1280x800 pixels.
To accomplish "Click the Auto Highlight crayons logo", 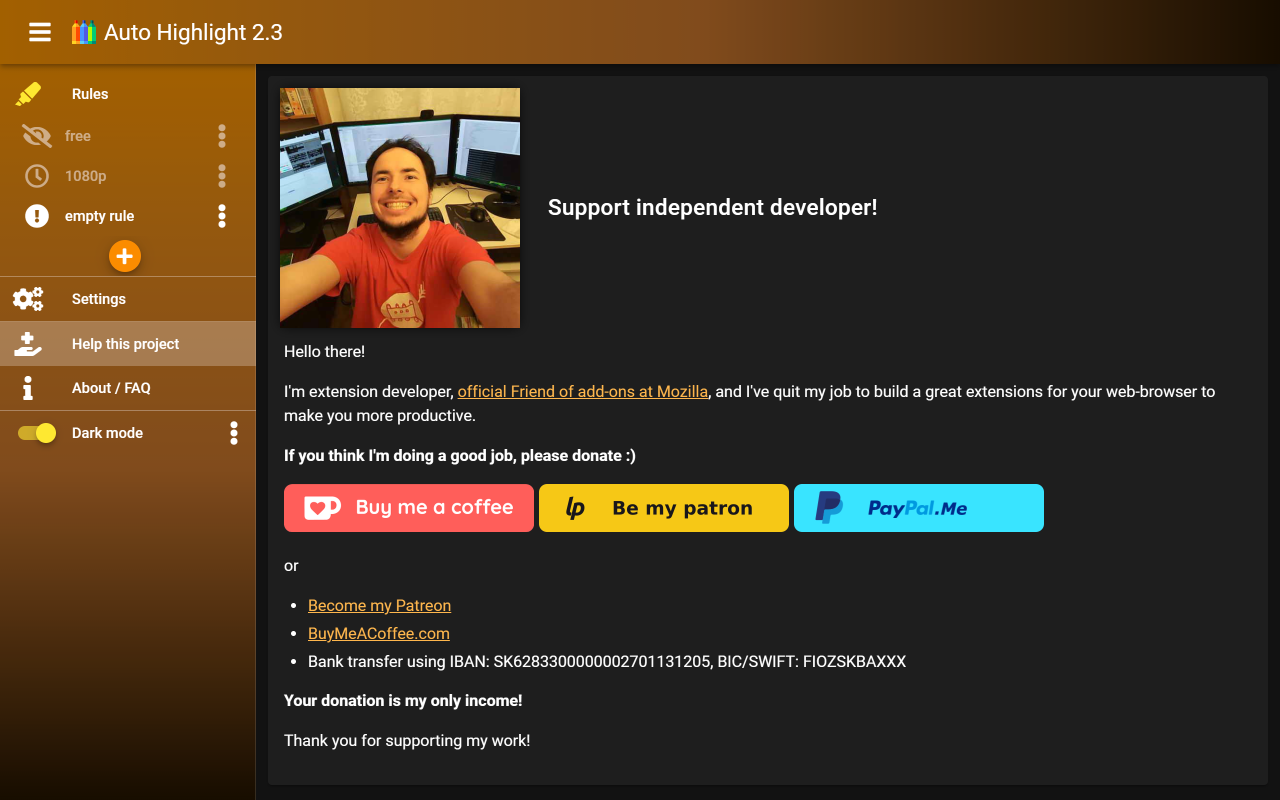I will tap(83, 32).
